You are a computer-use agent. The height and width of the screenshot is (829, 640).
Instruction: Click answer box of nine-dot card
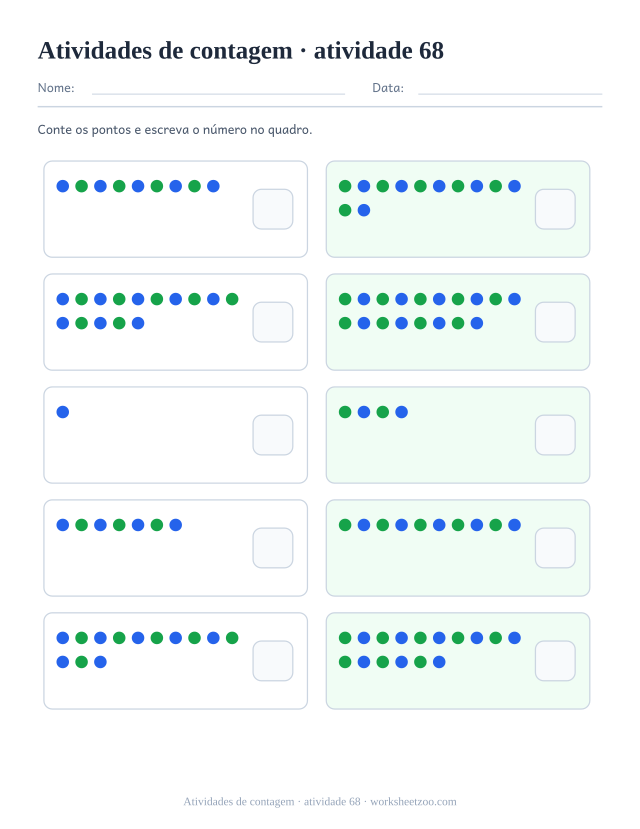point(273,209)
